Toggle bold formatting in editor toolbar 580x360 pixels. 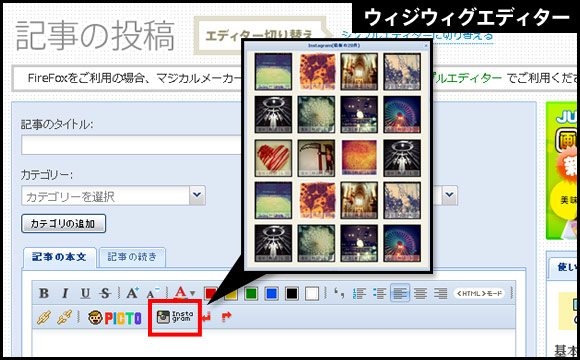coord(44,293)
